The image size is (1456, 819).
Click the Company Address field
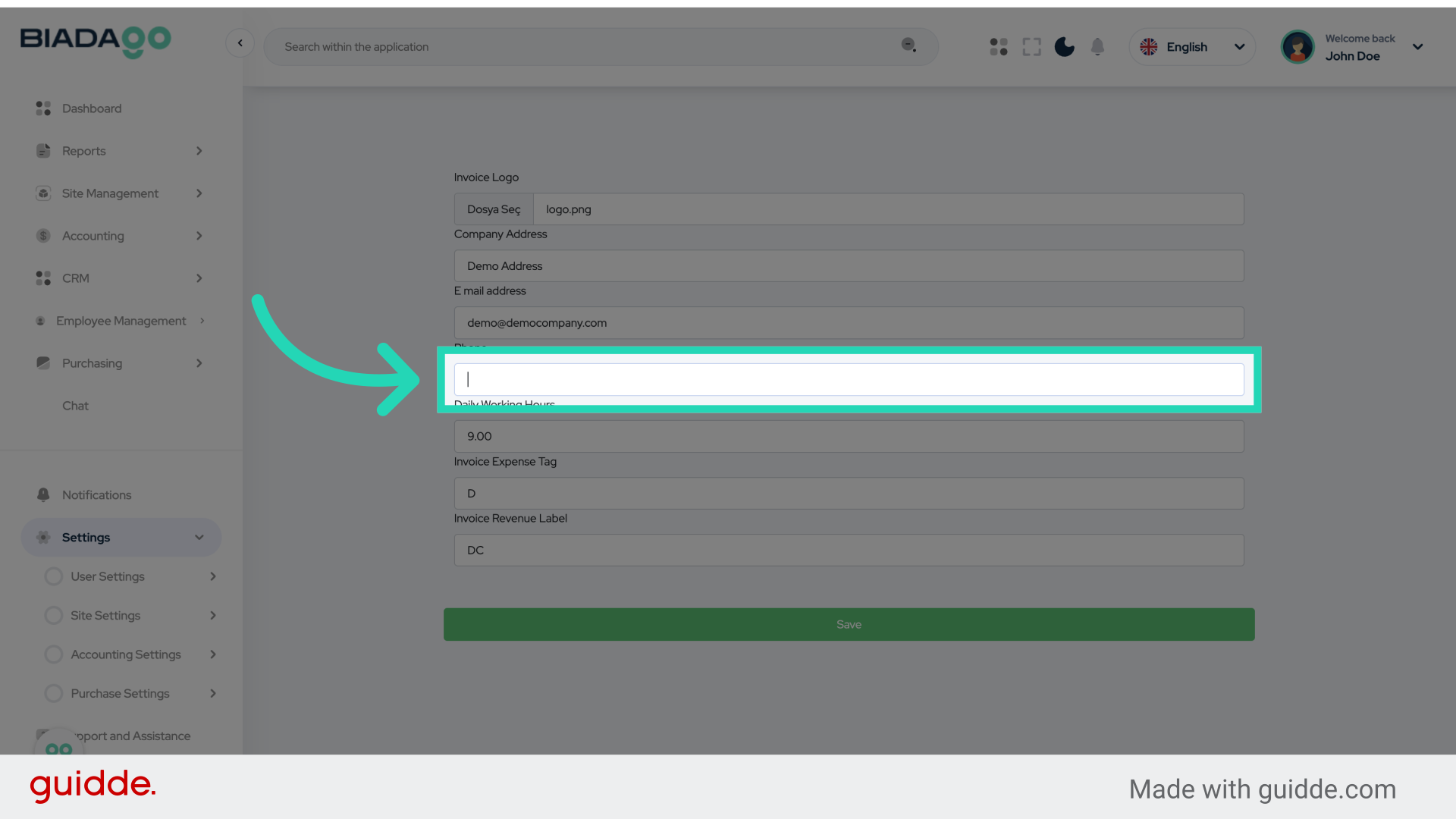tap(849, 266)
